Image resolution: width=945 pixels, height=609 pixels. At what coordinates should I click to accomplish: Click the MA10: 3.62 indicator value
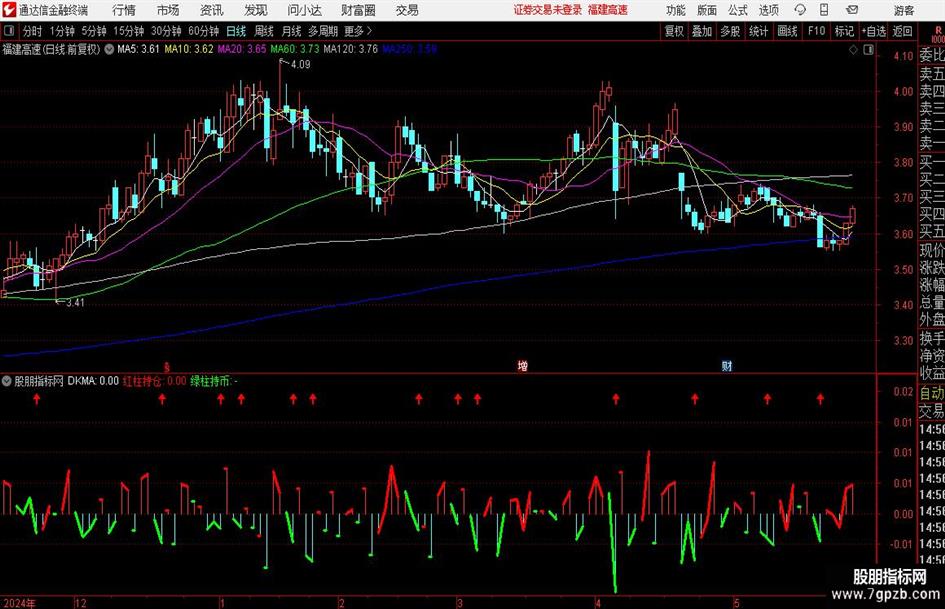tap(189, 49)
